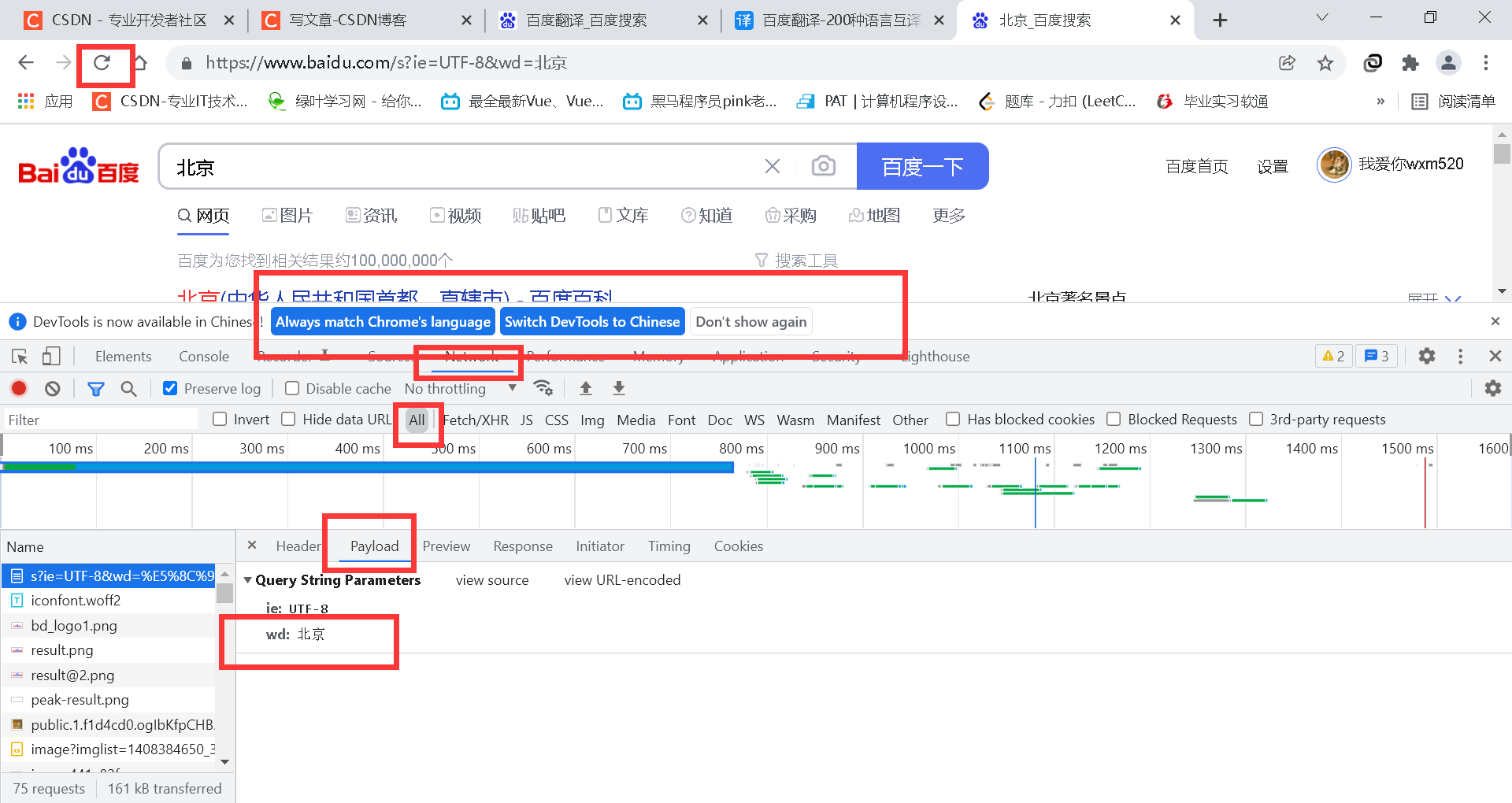The width and height of the screenshot is (1512, 803).
Task: Open the Chrome extensions puzzle icon
Action: pos(1410,63)
